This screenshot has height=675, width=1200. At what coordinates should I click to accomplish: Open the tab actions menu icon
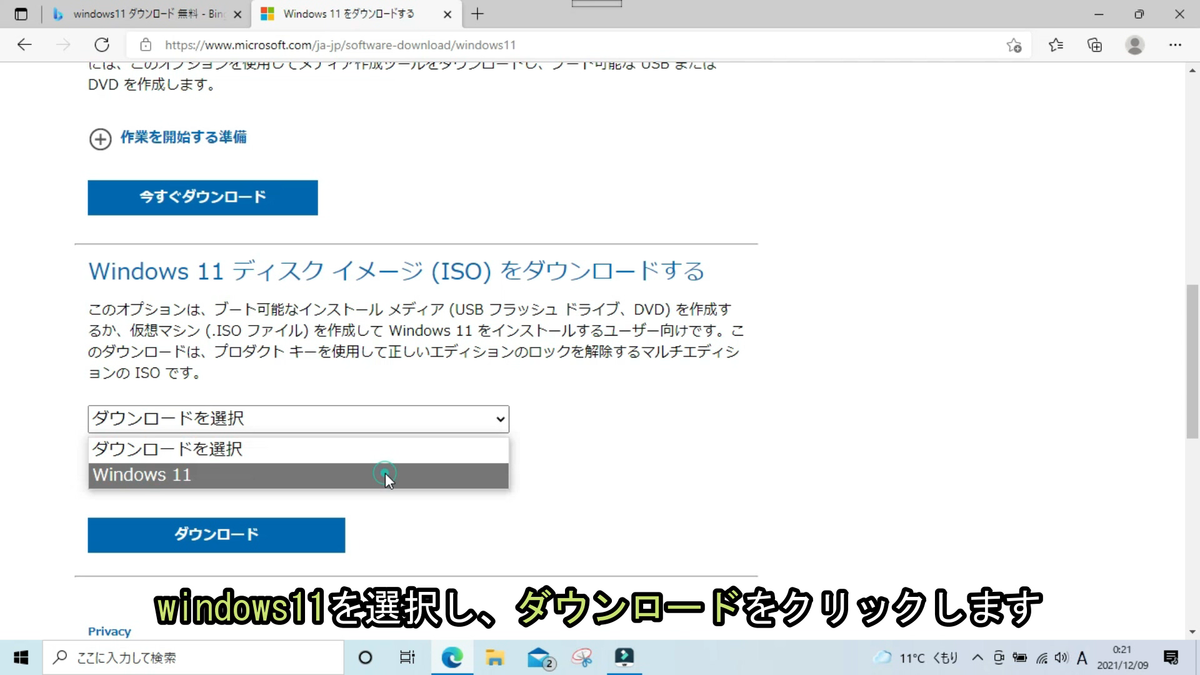(x=20, y=14)
